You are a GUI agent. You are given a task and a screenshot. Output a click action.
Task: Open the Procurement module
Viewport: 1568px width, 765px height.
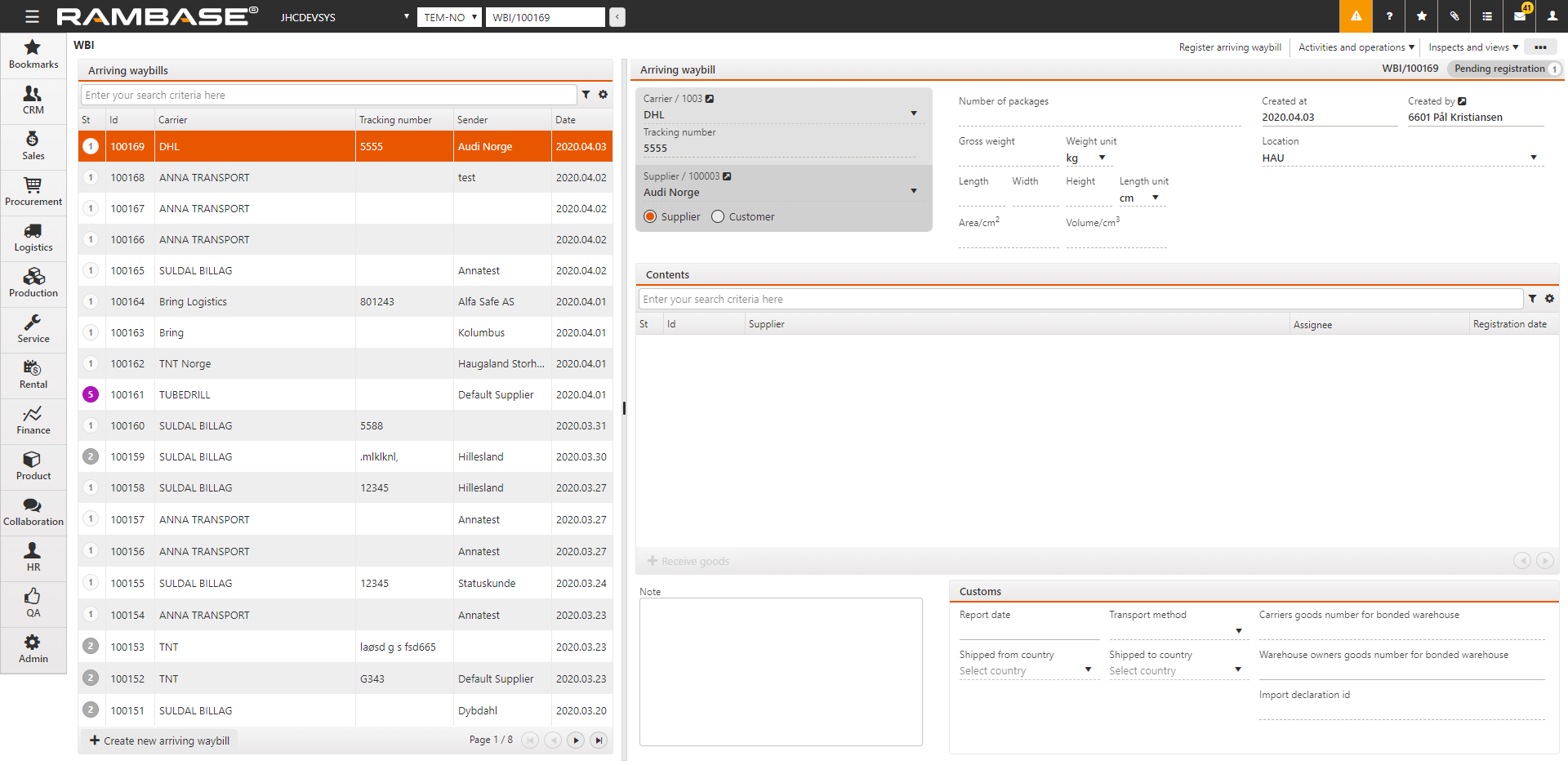[33, 192]
